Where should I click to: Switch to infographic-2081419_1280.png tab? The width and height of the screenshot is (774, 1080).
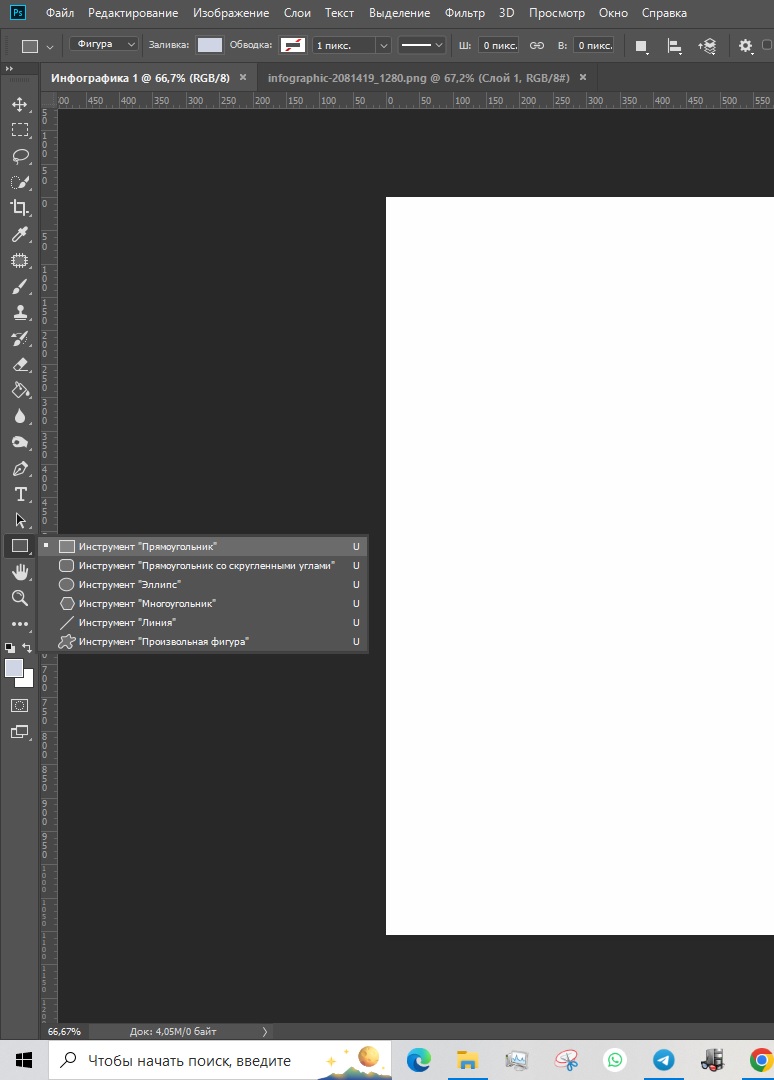click(x=418, y=77)
